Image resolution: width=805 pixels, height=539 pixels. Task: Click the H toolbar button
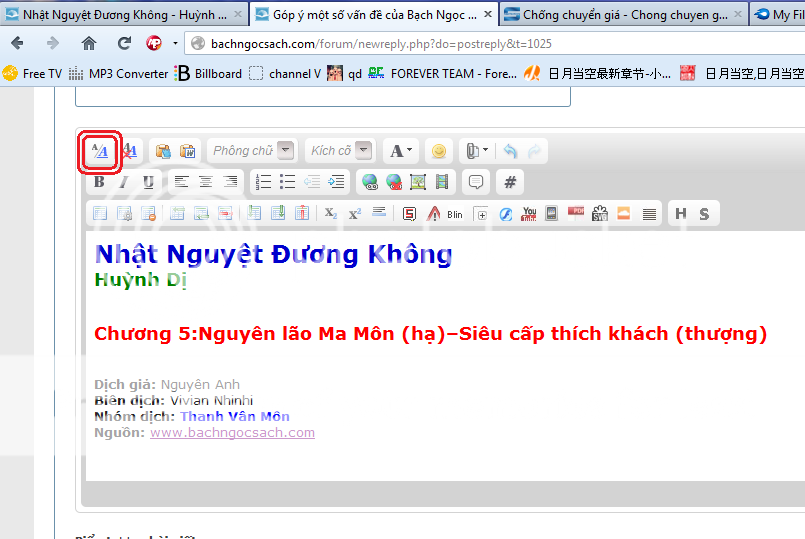[681, 214]
